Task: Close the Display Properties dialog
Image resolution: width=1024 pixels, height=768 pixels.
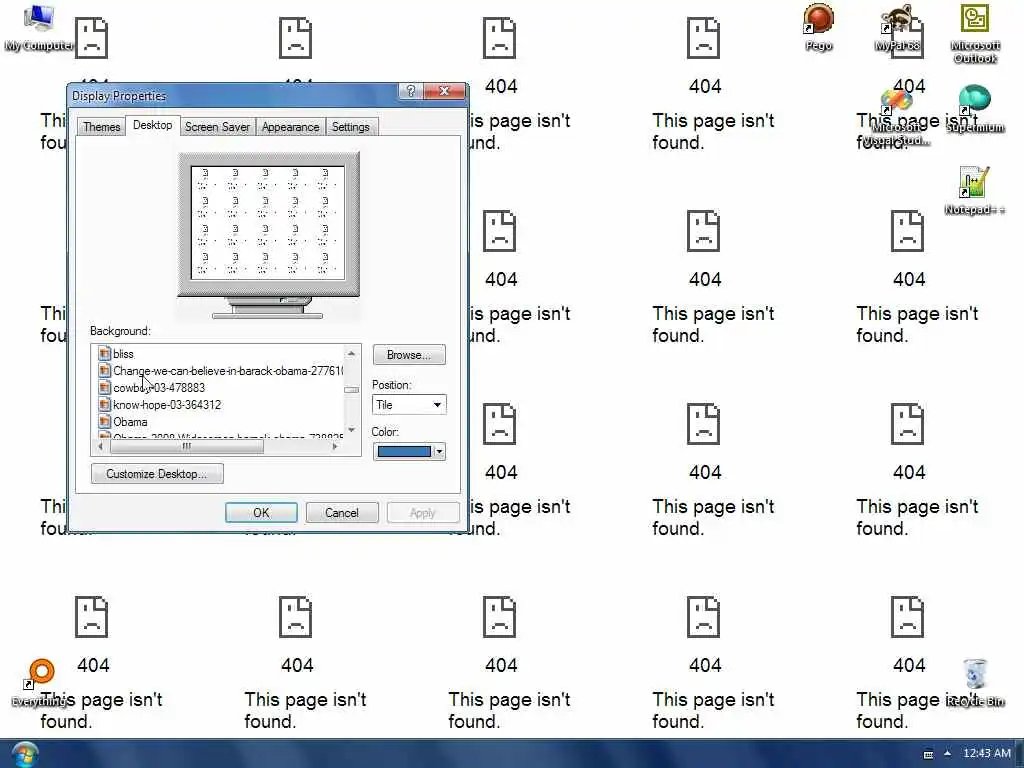Action: tap(444, 91)
